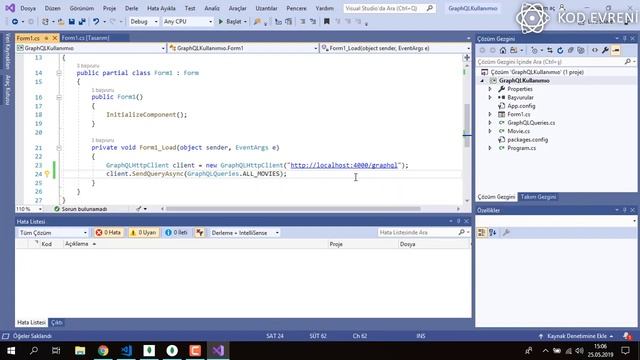
Task: Open the Debug configuration dropdown
Action: tap(143, 22)
